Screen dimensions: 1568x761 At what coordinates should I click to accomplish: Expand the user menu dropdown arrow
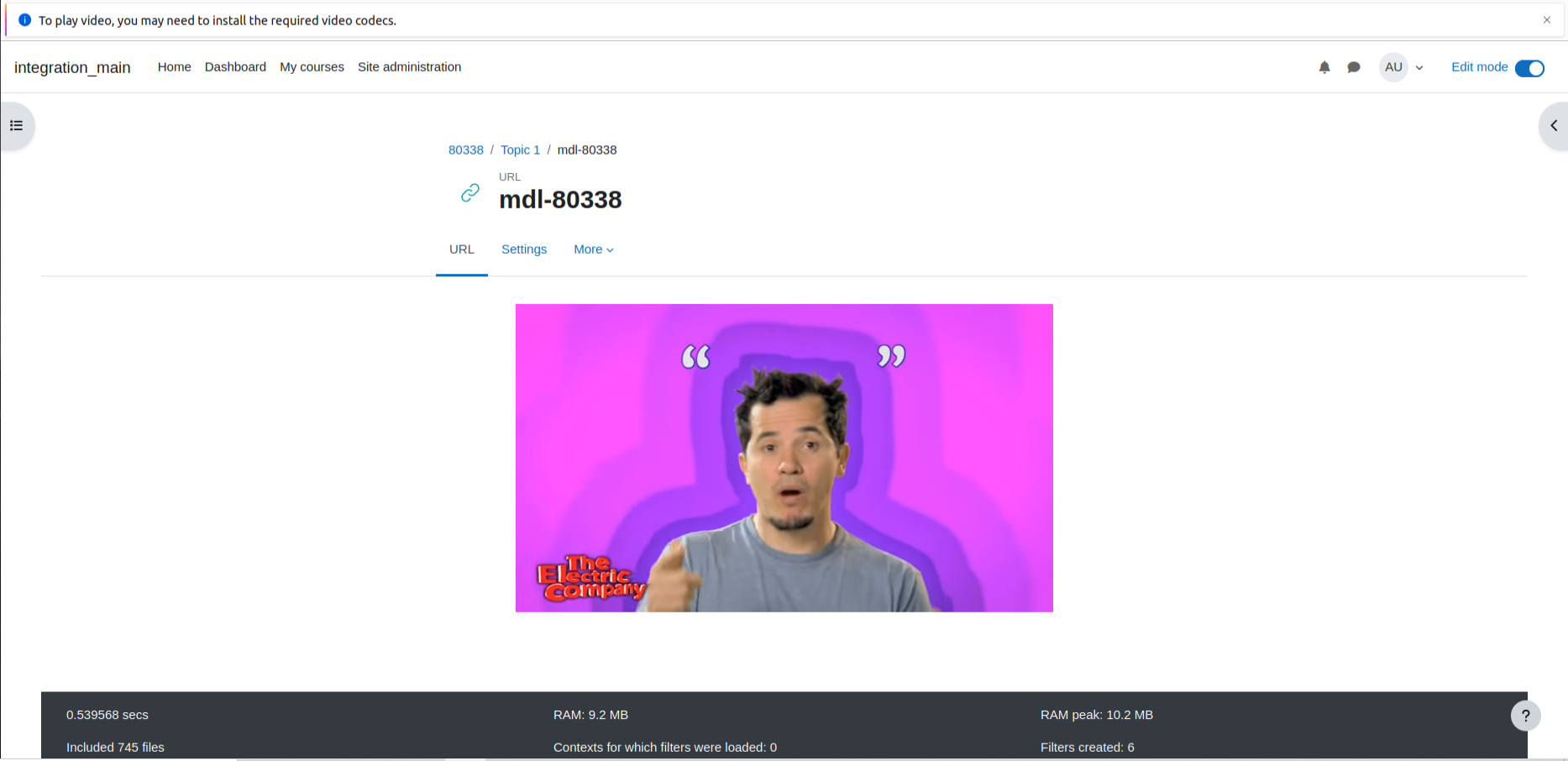1419,68
